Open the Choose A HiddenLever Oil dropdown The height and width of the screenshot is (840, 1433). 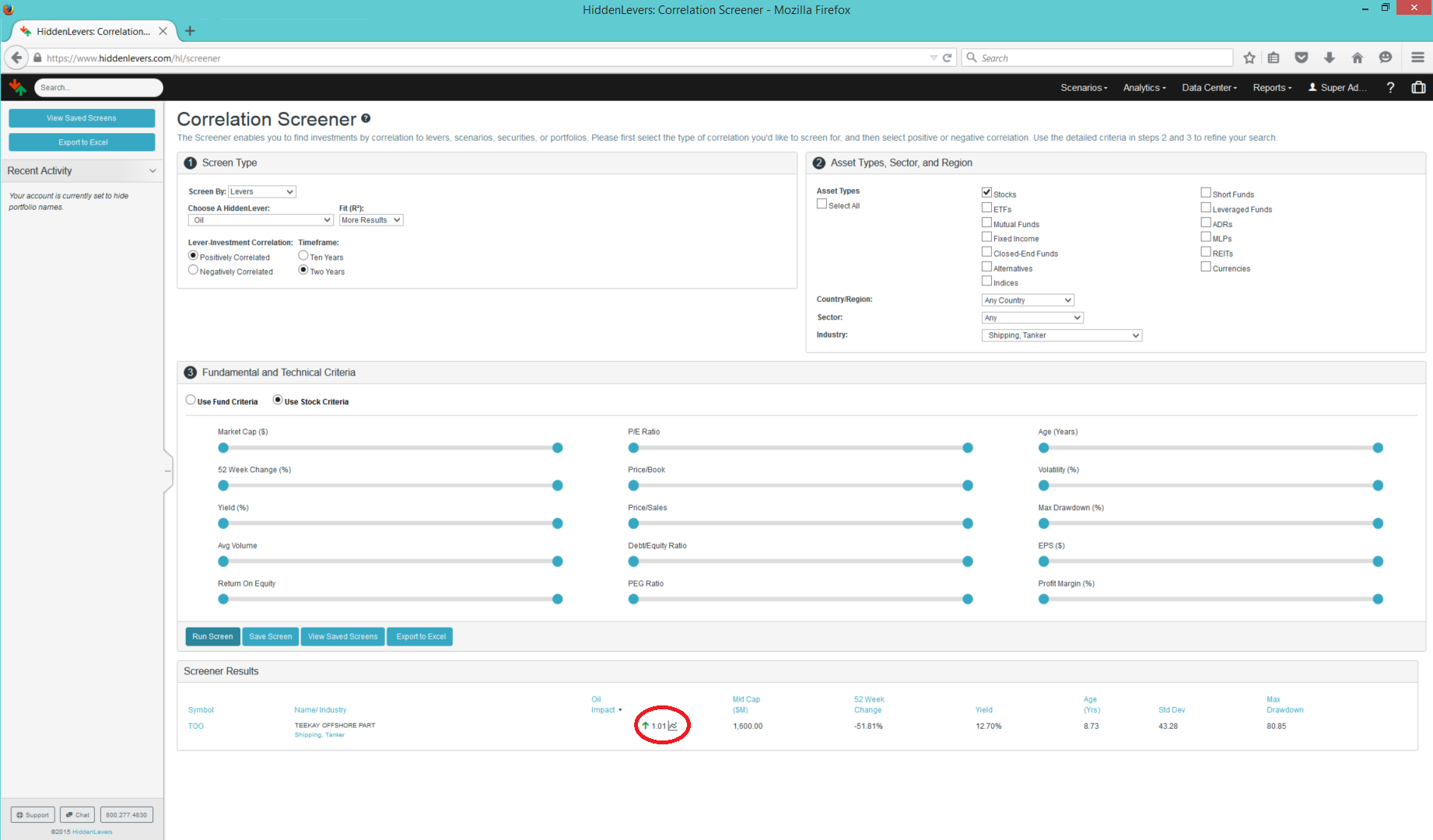tap(261, 220)
